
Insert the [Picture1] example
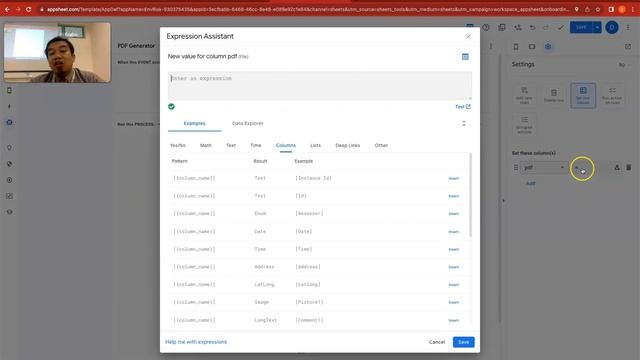(453, 302)
